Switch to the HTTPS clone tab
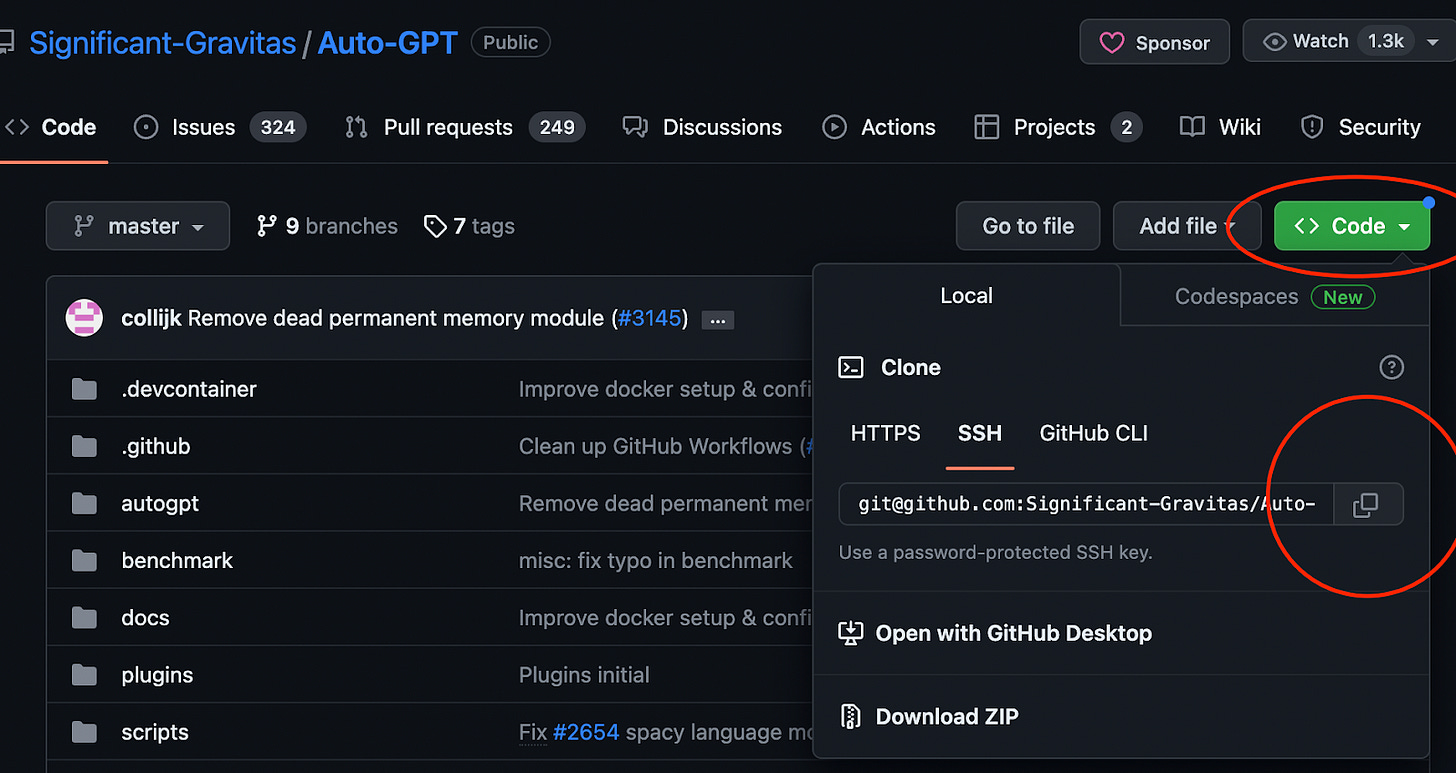The image size is (1456, 773). pos(884,433)
